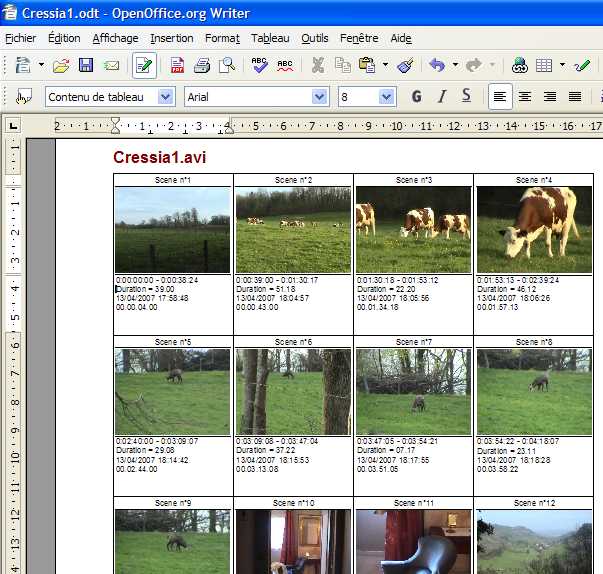The height and width of the screenshot is (574, 603).
Task: Select the Scene n°12 valley thumbnail
Action: (x=534, y=542)
